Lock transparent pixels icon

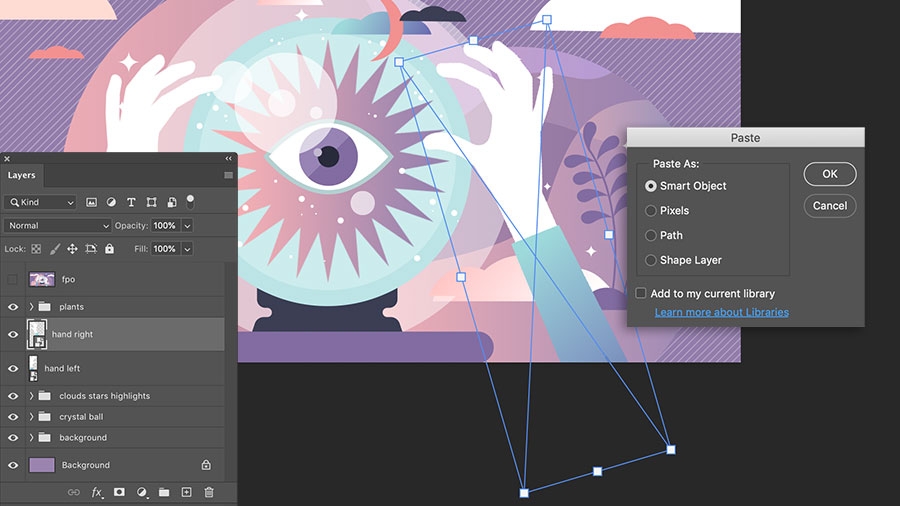(36, 249)
